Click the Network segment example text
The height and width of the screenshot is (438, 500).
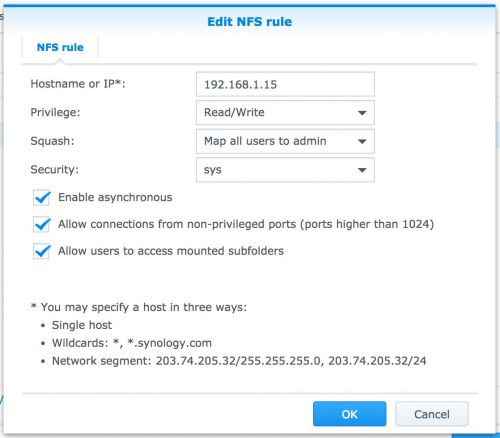239,361
